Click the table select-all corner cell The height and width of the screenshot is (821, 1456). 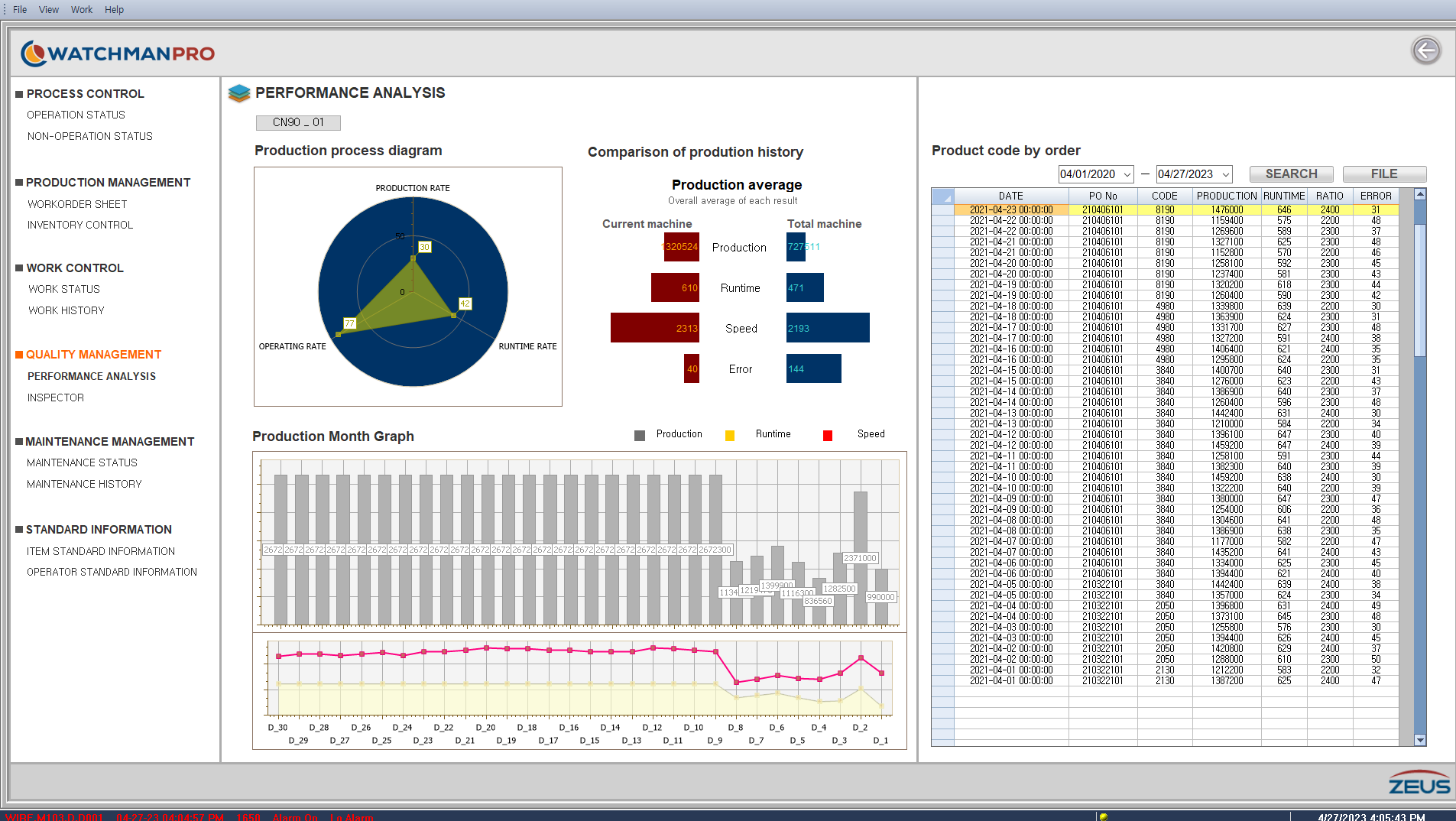click(942, 196)
